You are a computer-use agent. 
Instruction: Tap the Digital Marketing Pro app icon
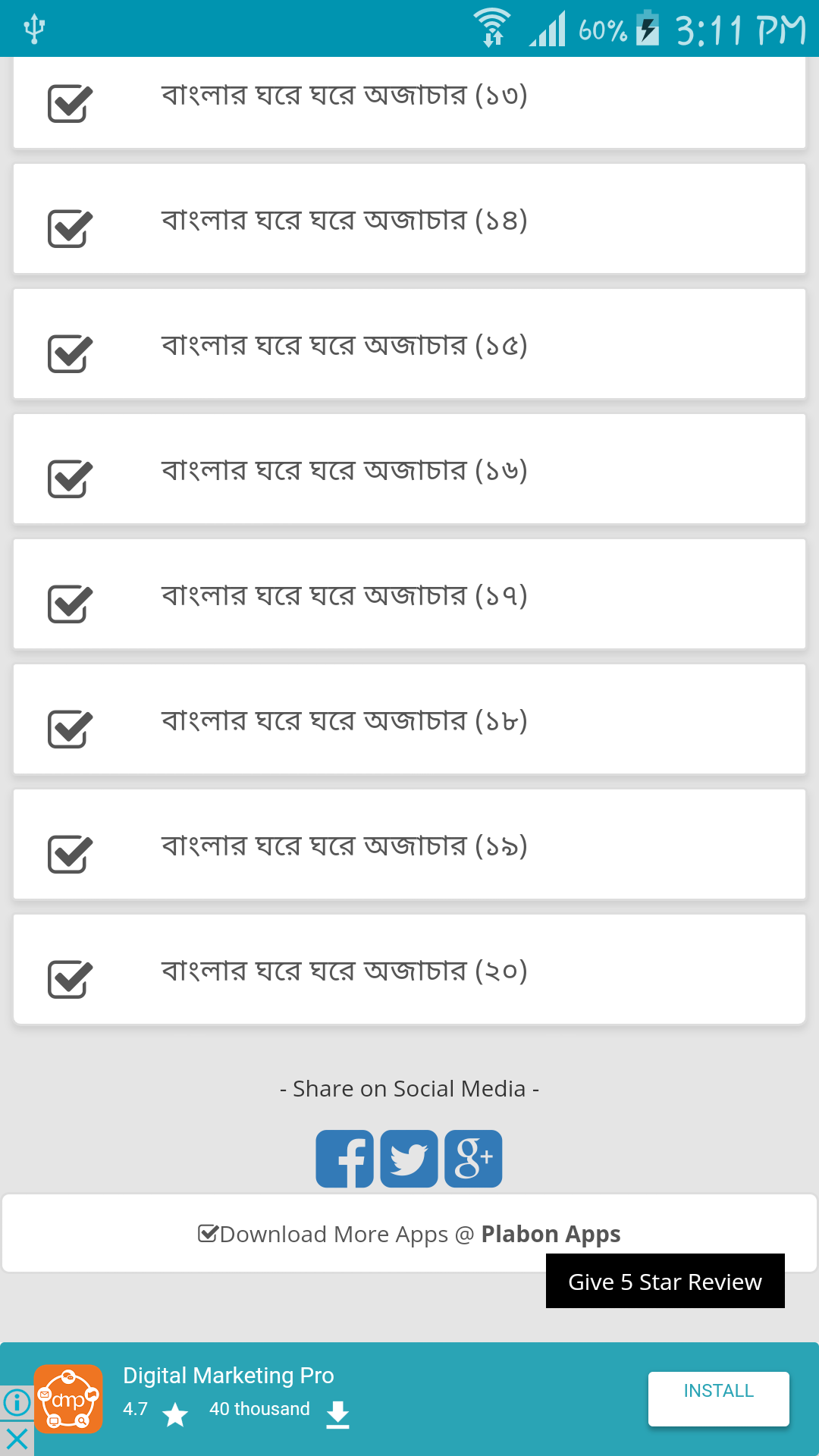click(x=68, y=1399)
